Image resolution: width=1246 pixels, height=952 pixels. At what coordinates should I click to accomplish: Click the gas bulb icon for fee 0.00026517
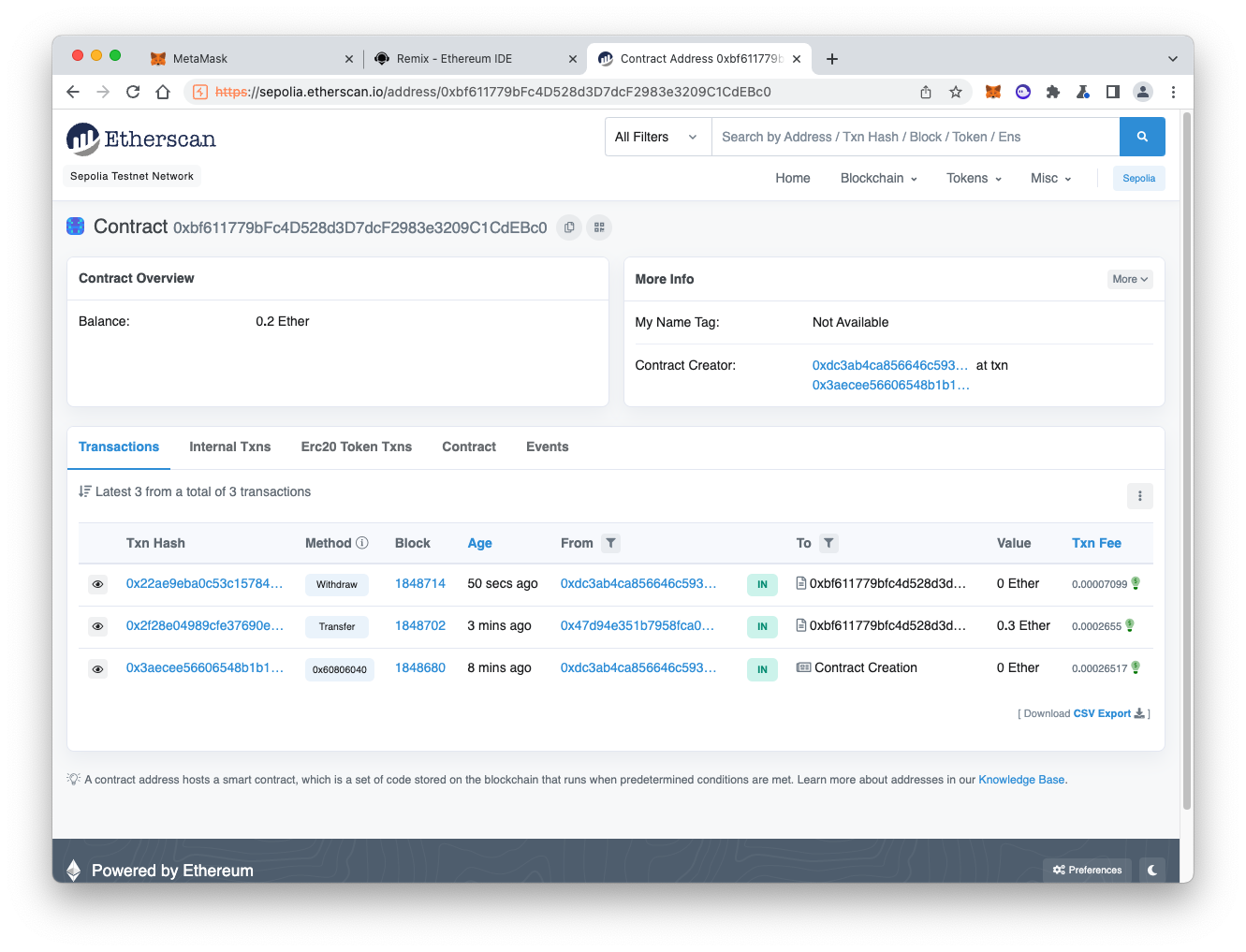point(1136,667)
